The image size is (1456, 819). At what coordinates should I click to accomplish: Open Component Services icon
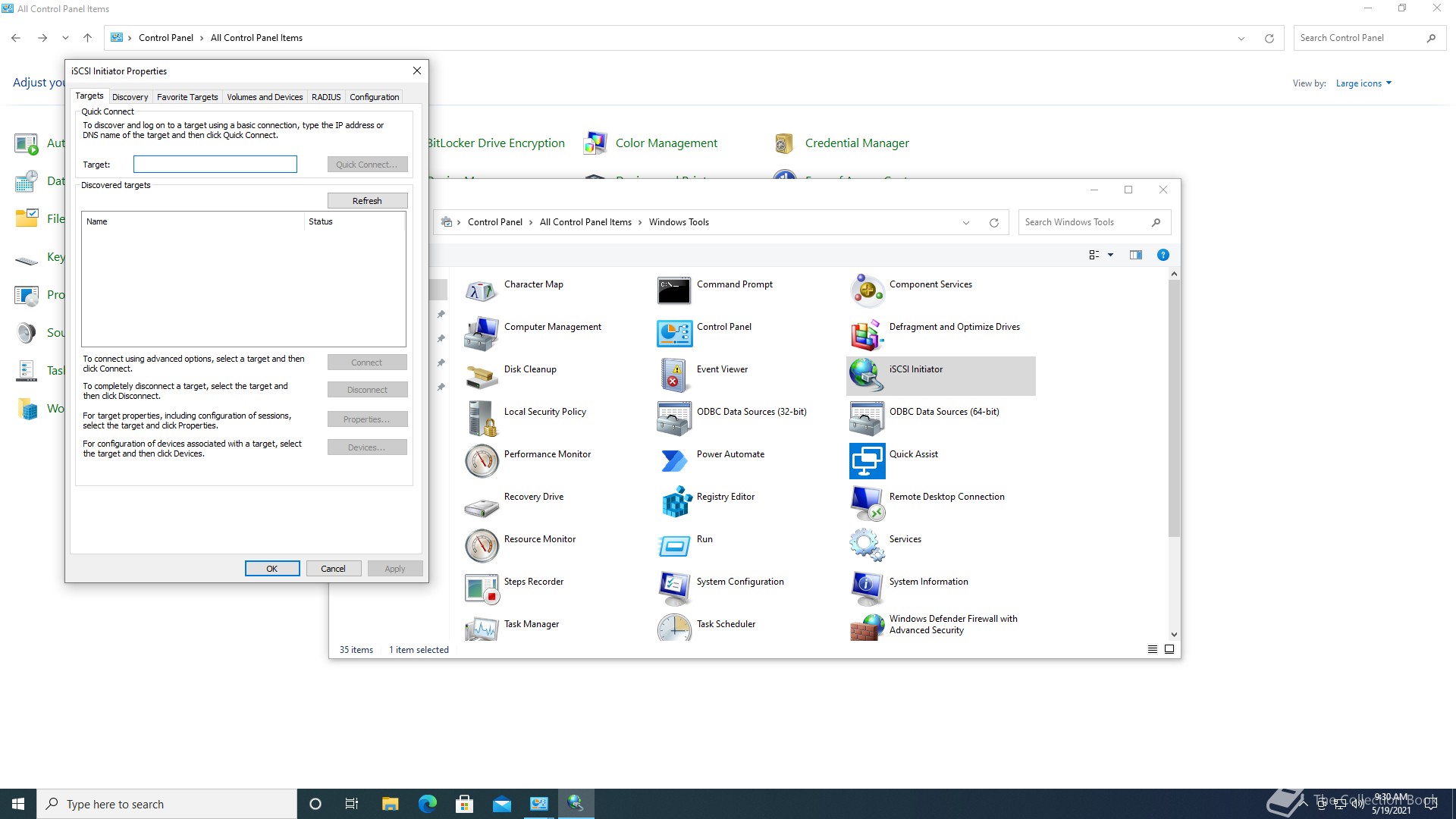(x=867, y=290)
